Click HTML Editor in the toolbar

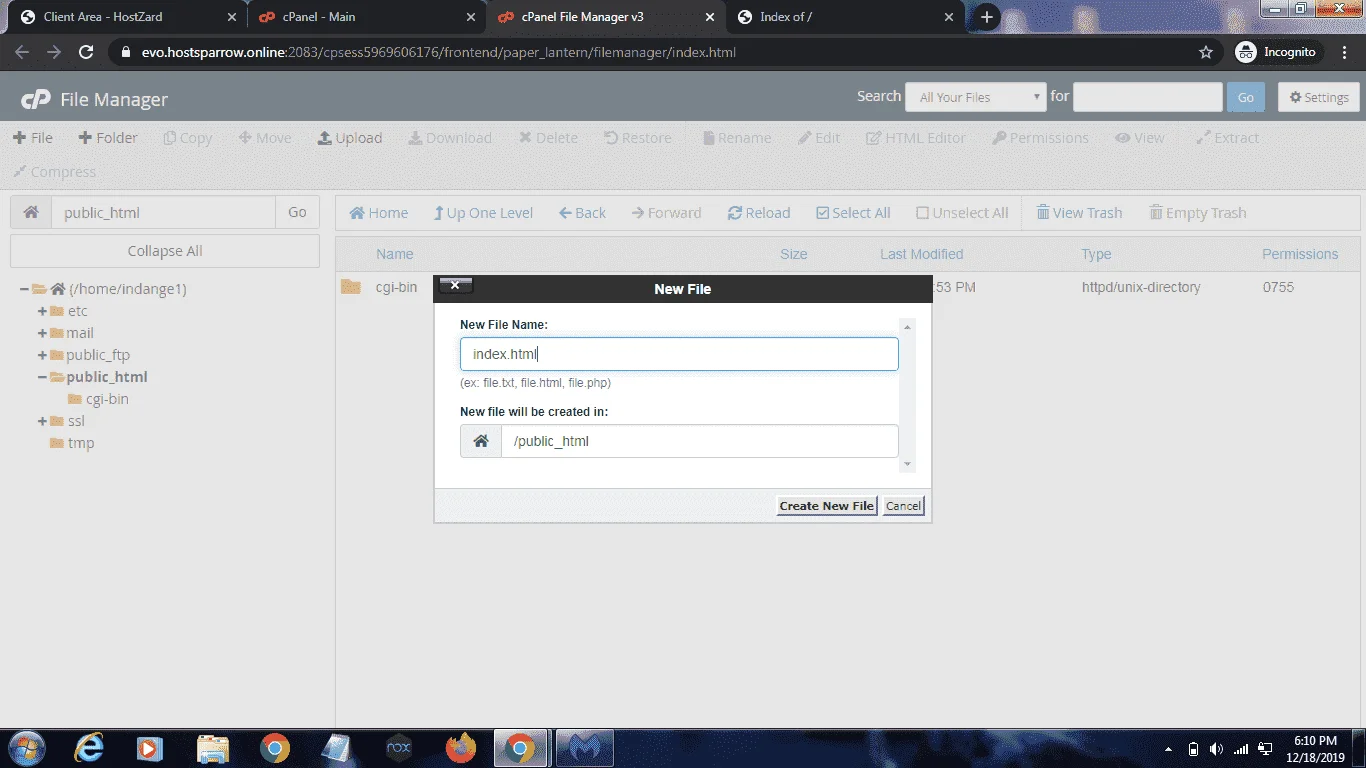(x=916, y=138)
